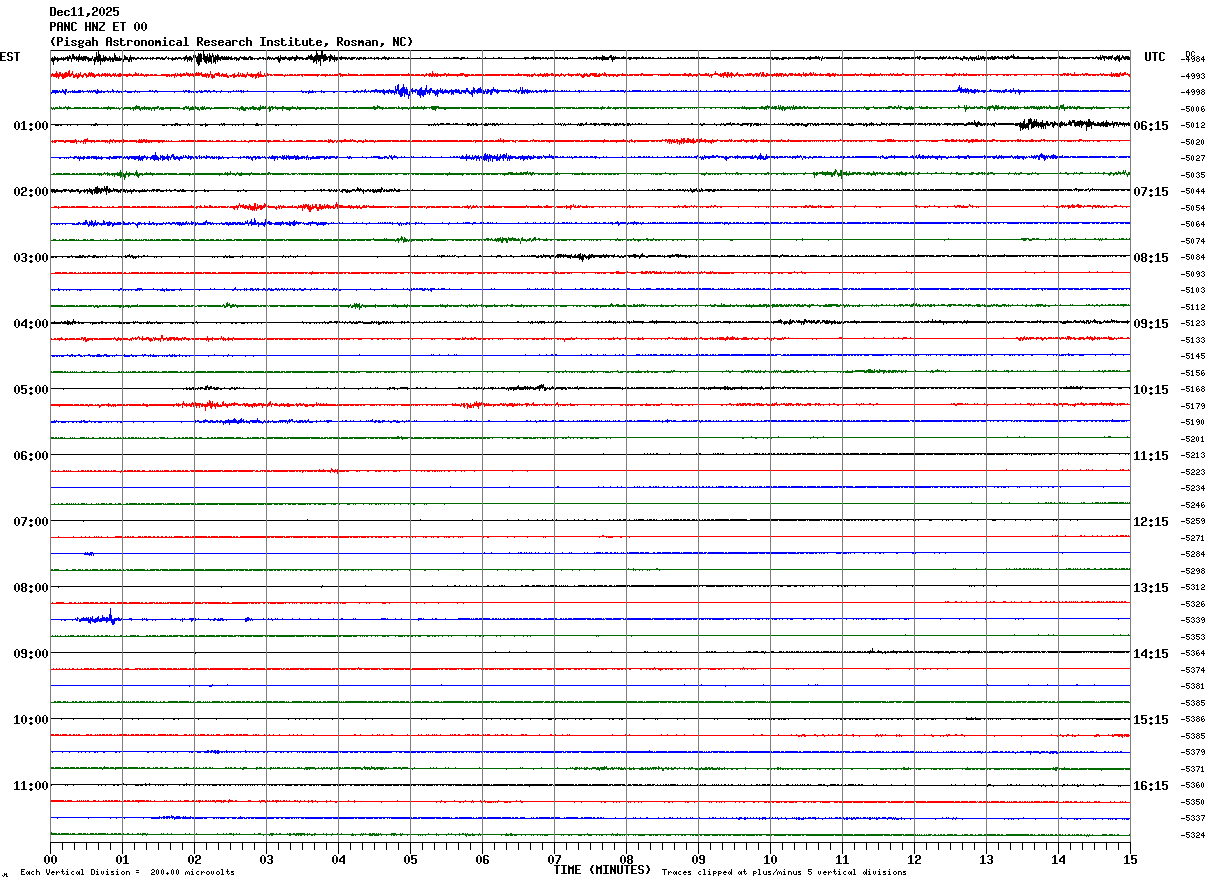Click the "06:00" EST hour label
This screenshot has width=1210, height=886.
click(x=31, y=456)
